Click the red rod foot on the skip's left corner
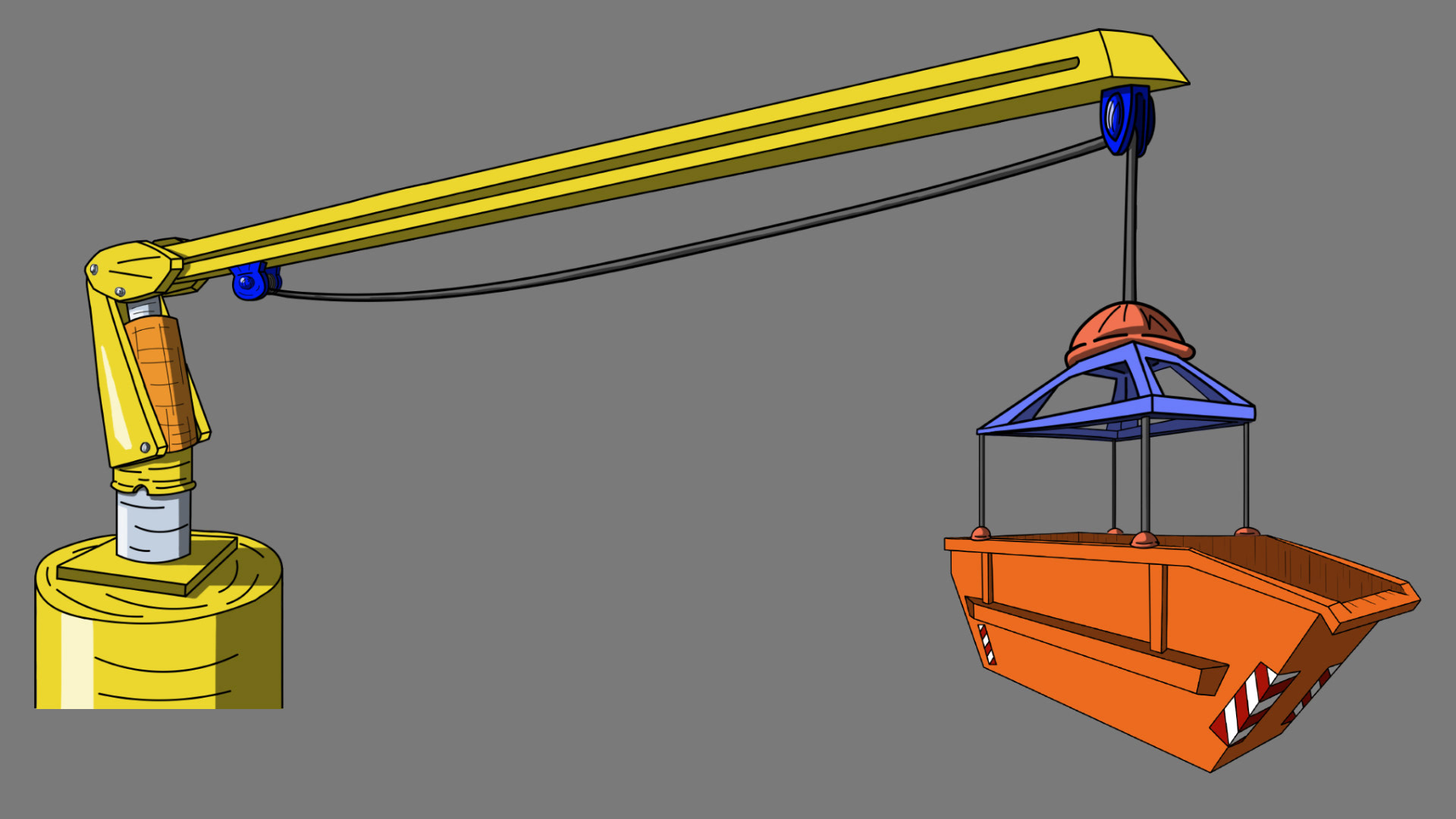Viewport: 1456px width, 819px height. coord(981,532)
